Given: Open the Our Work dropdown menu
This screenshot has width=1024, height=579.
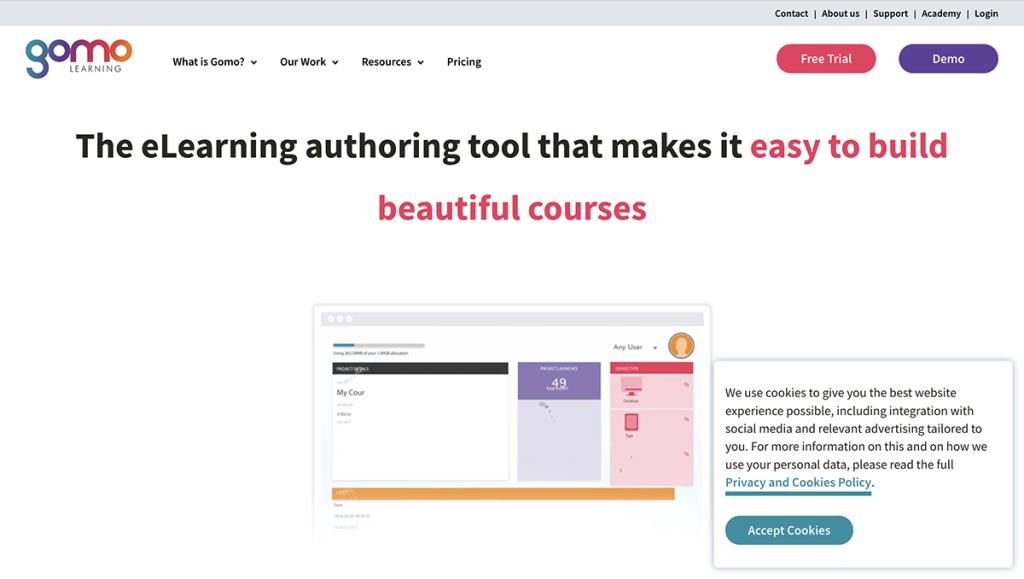Looking at the screenshot, I should (308, 61).
